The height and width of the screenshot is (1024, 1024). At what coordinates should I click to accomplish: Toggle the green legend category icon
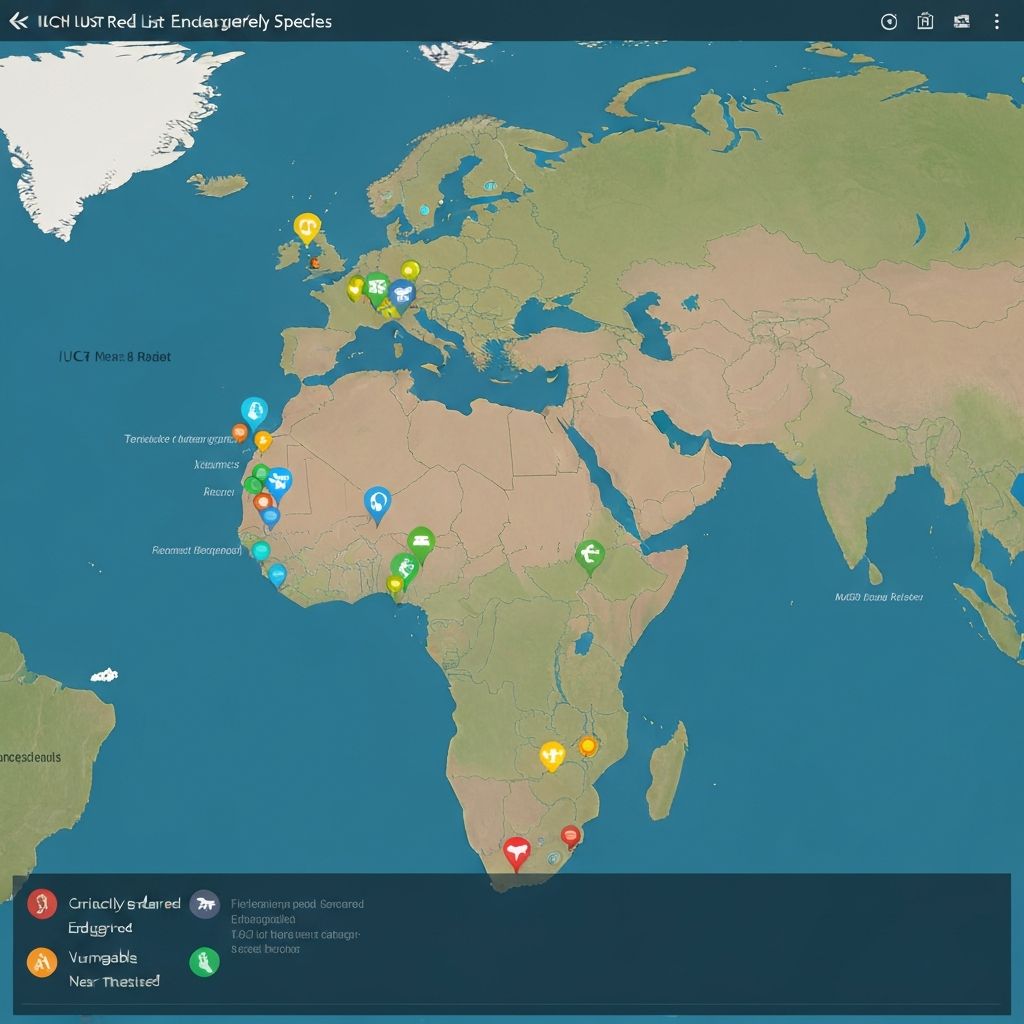(204, 961)
